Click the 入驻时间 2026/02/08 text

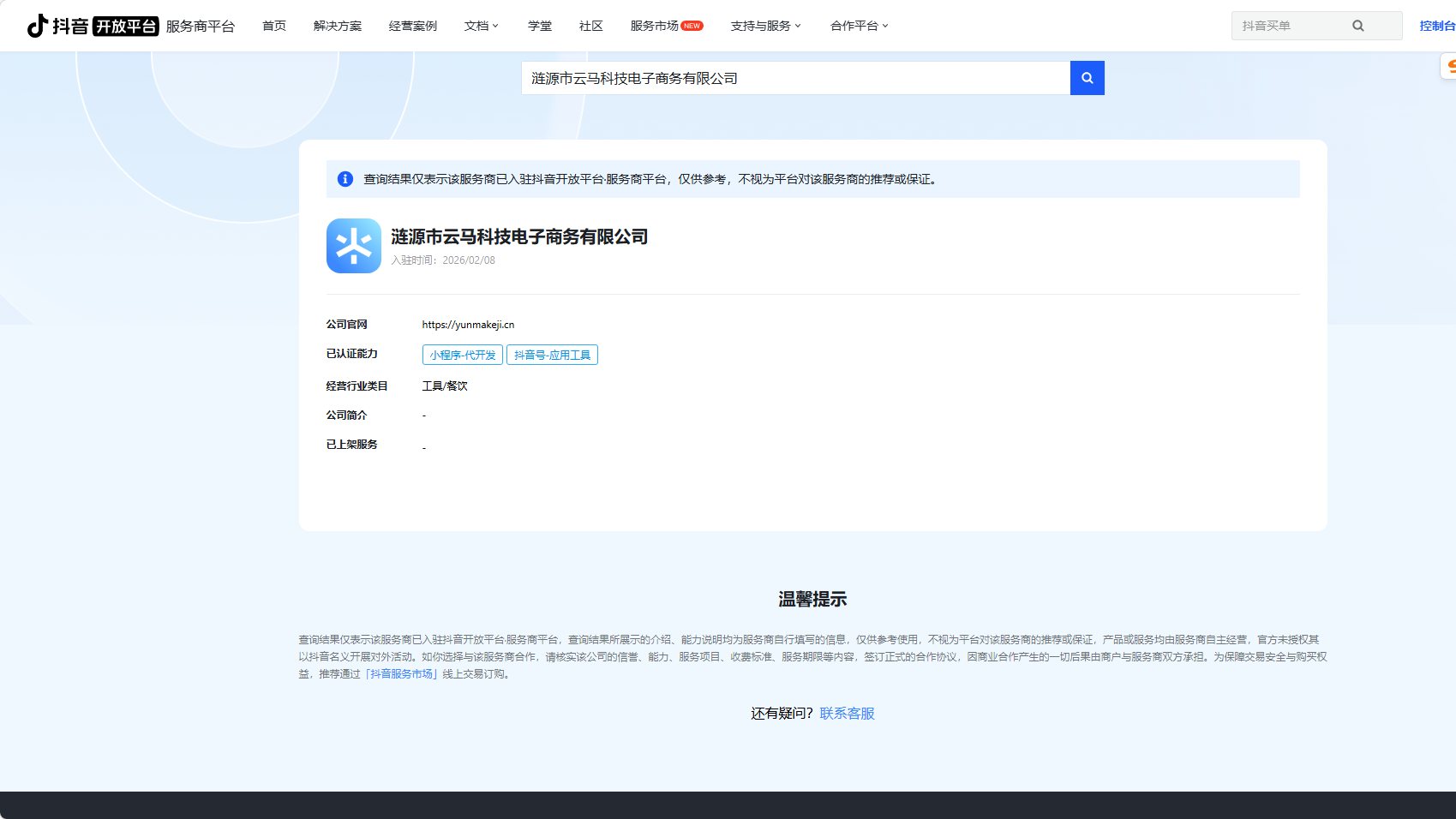pyautogui.click(x=443, y=260)
